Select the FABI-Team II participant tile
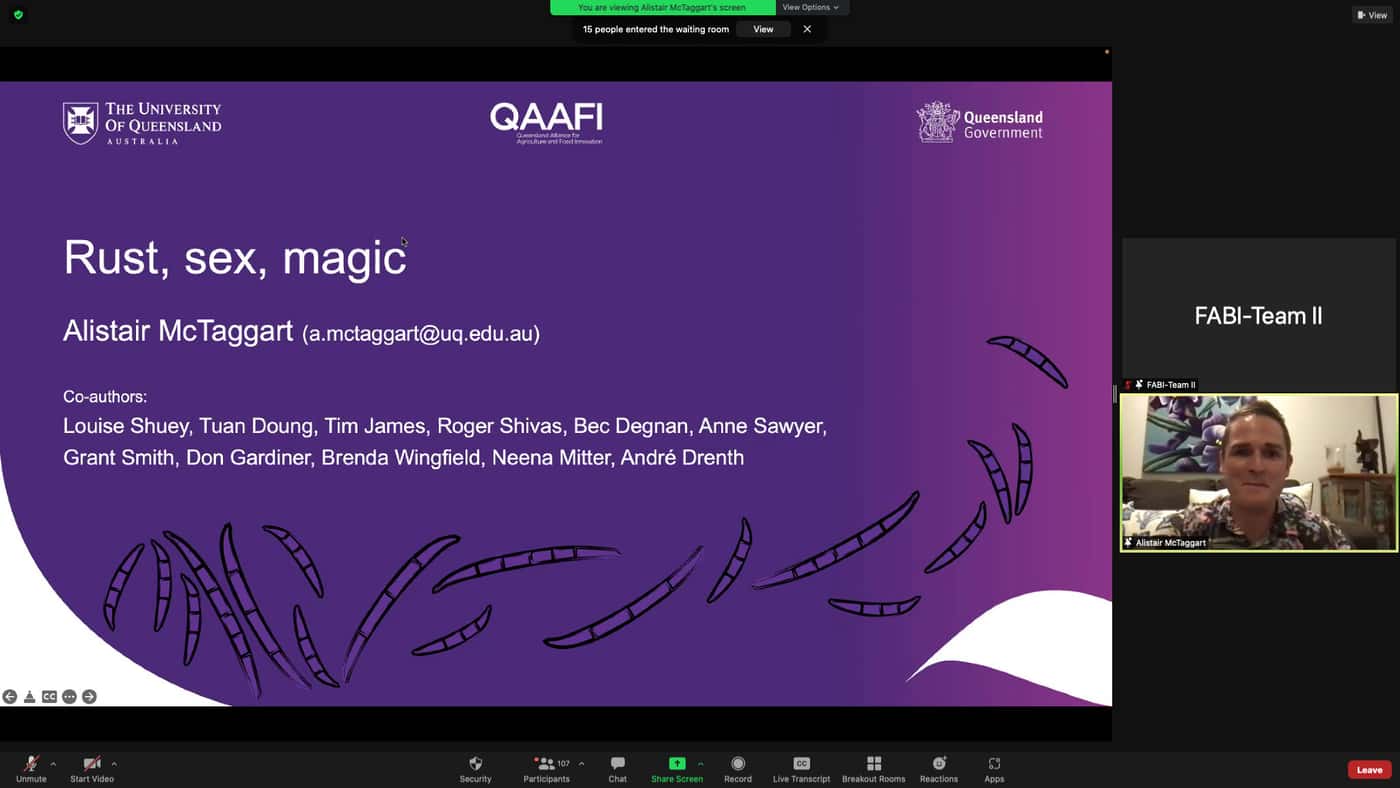1400x788 pixels. click(1258, 315)
